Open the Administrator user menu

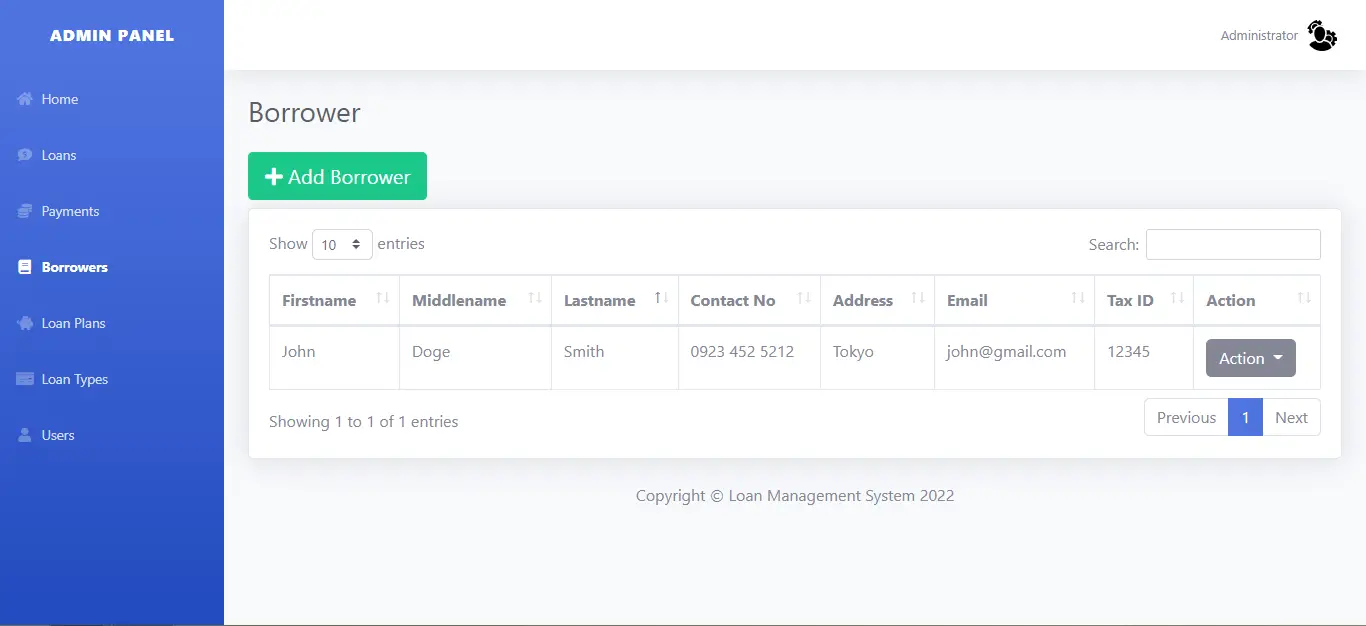pos(1259,36)
